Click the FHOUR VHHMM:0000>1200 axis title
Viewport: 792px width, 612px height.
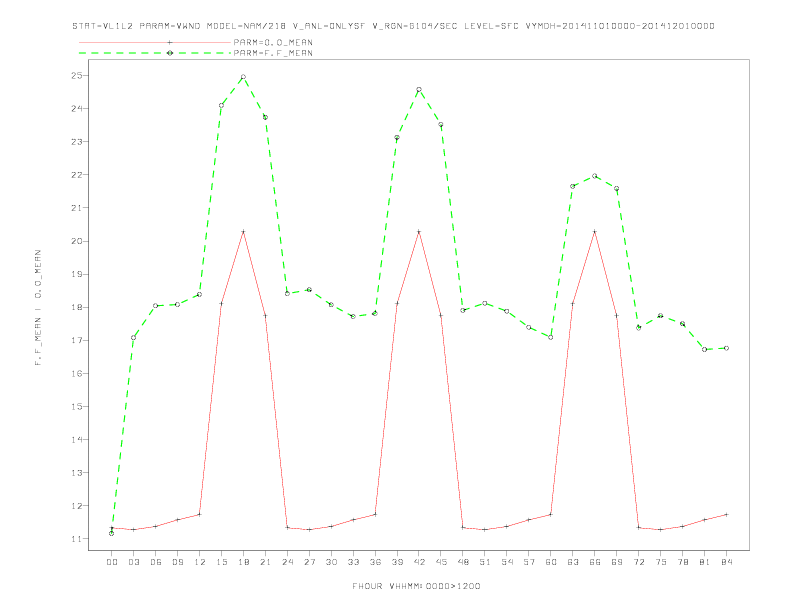[x=416, y=586]
